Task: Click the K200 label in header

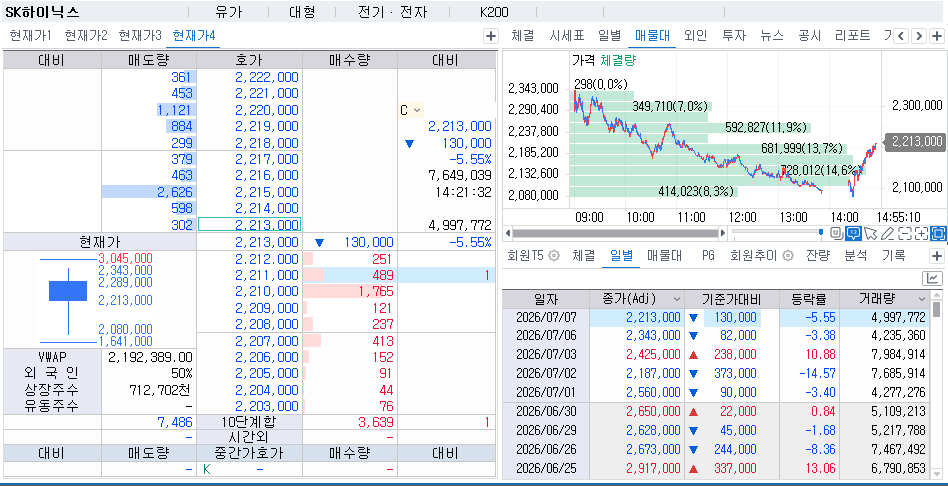Action: coord(494,12)
